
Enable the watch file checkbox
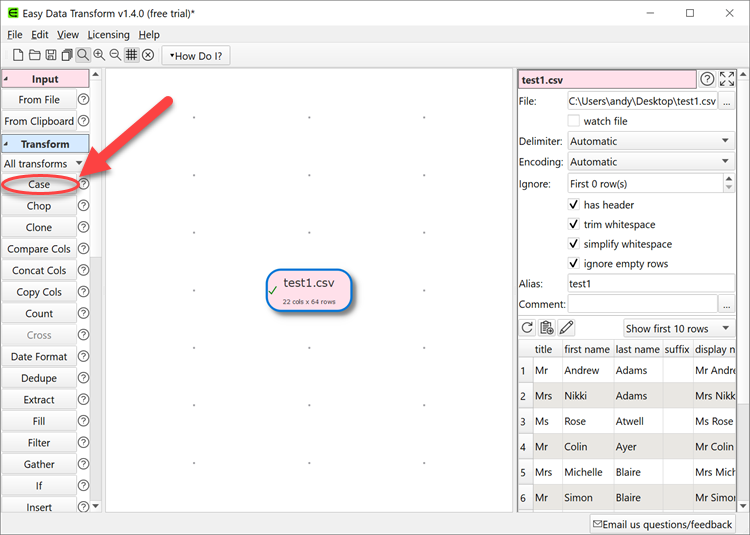point(574,121)
